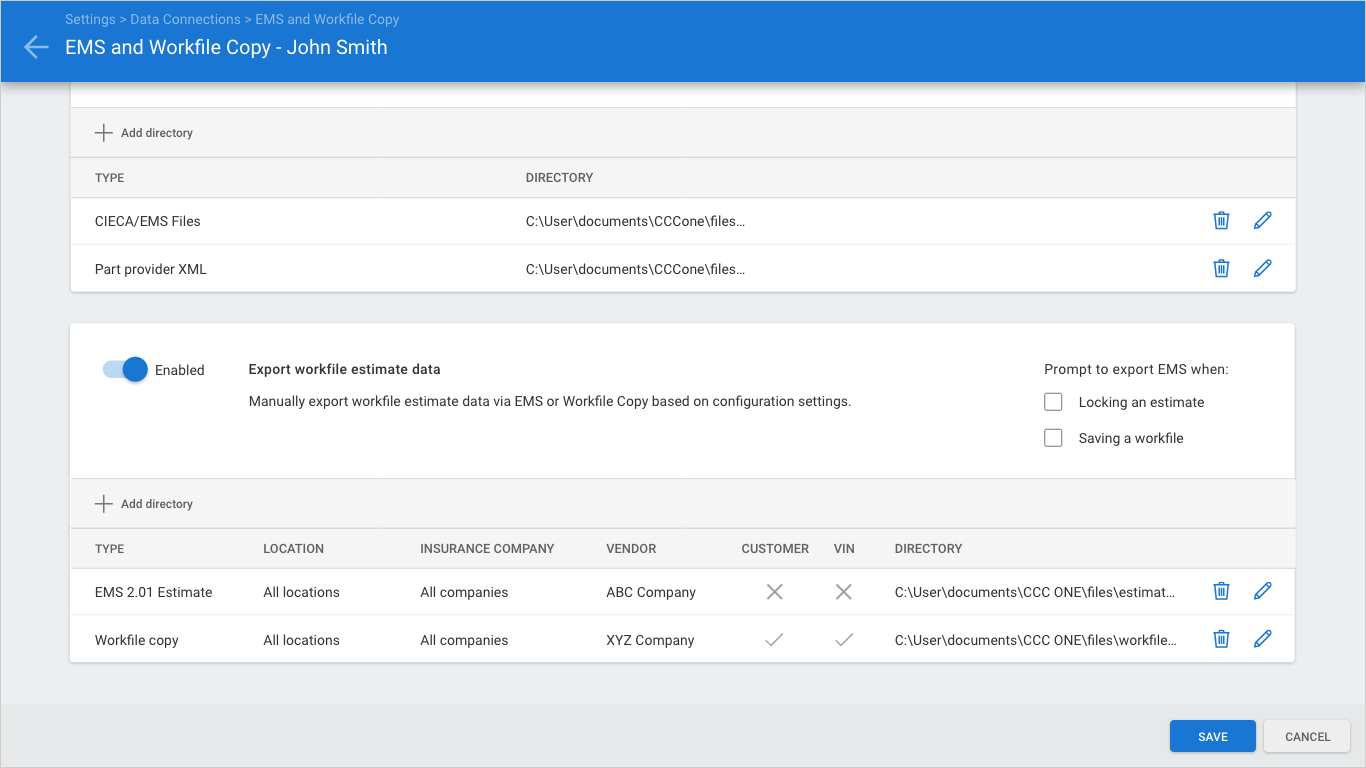Click All companies in the Workfile copy row

pyautogui.click(x=464, y=640)
